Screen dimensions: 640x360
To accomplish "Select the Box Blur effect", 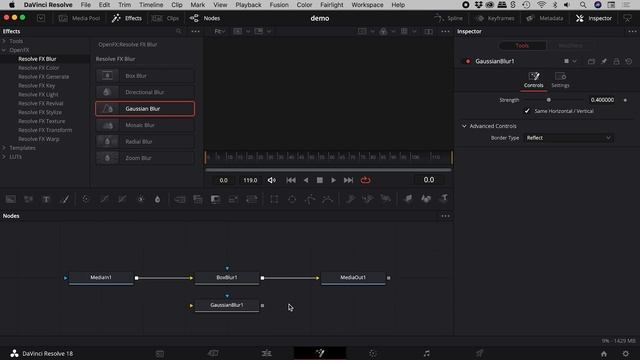I will click(x=145, y=76).
